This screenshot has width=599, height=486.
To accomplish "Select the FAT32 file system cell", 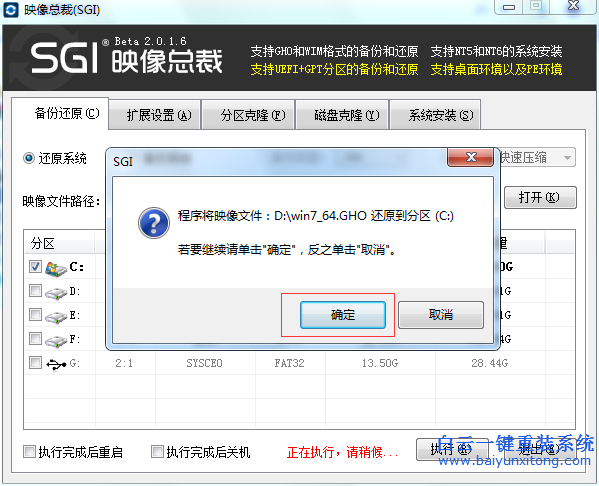I will point(290,363).
